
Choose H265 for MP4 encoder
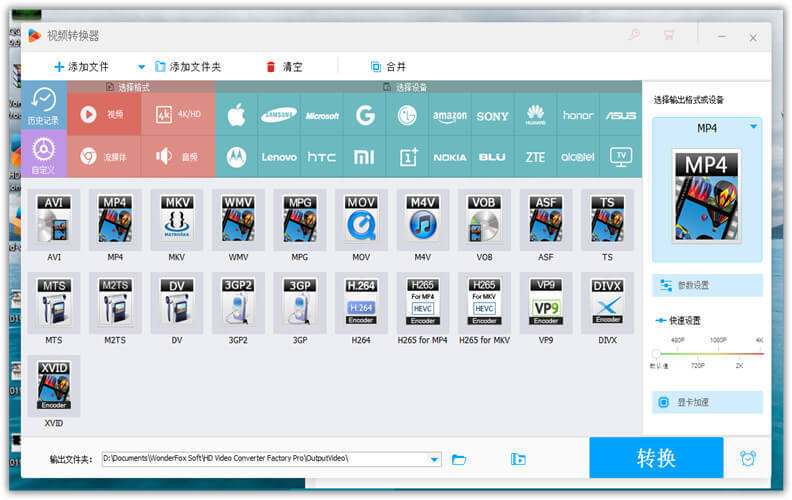[x=423, y=303]
